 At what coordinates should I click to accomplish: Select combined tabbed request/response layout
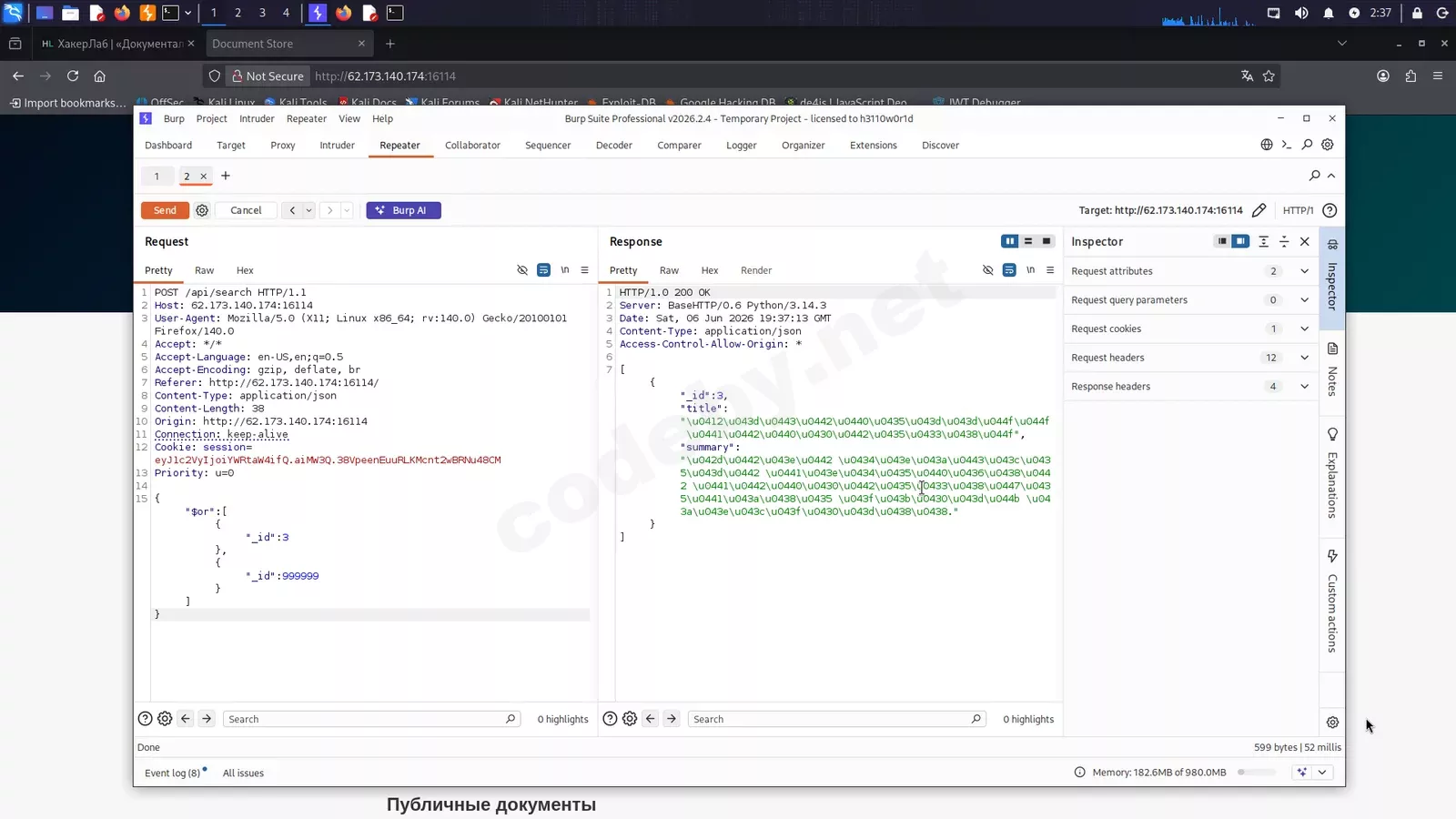(1046, 241)
